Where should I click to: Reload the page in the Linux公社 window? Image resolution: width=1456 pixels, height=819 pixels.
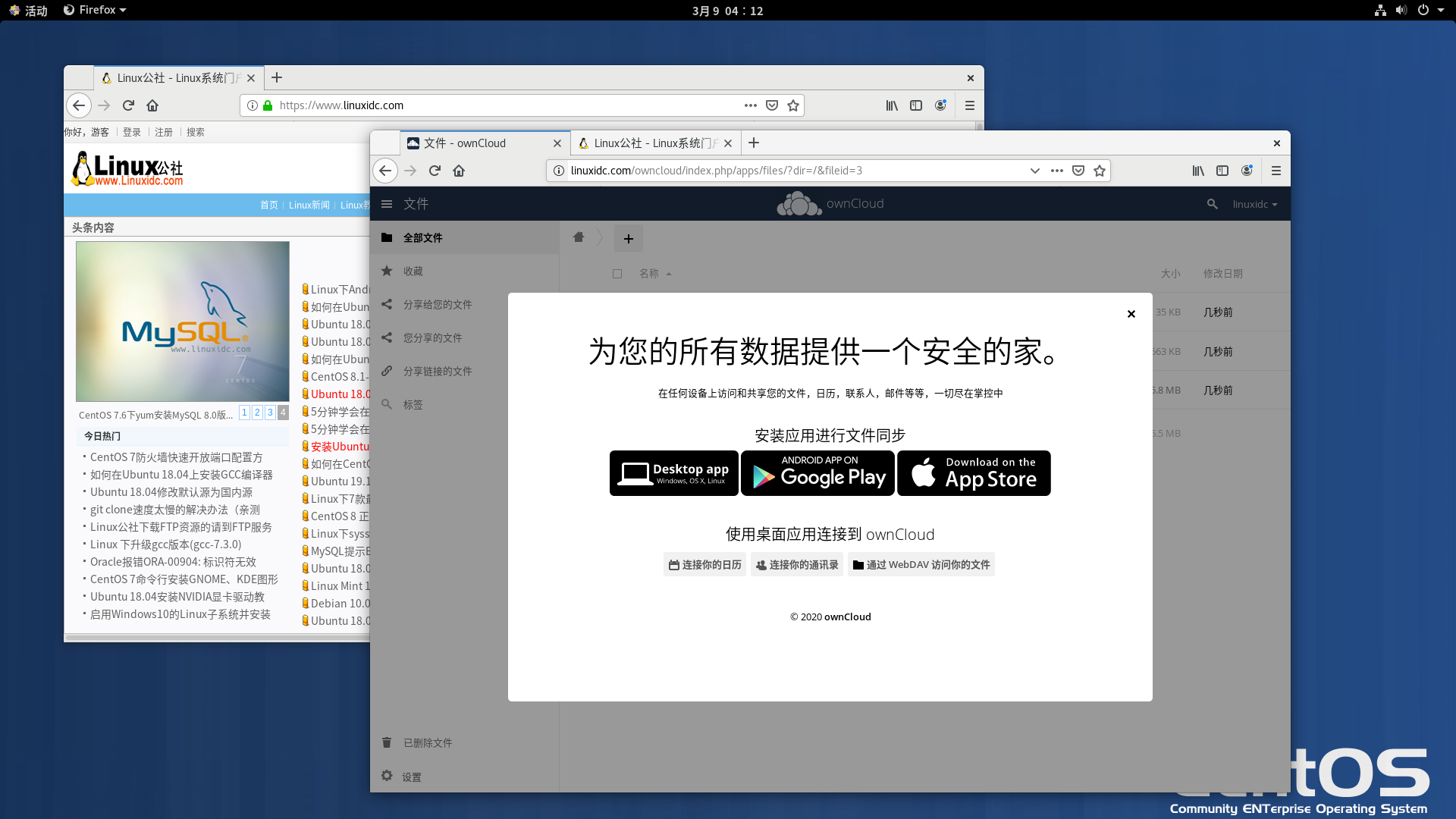click(x=128, y=105)
